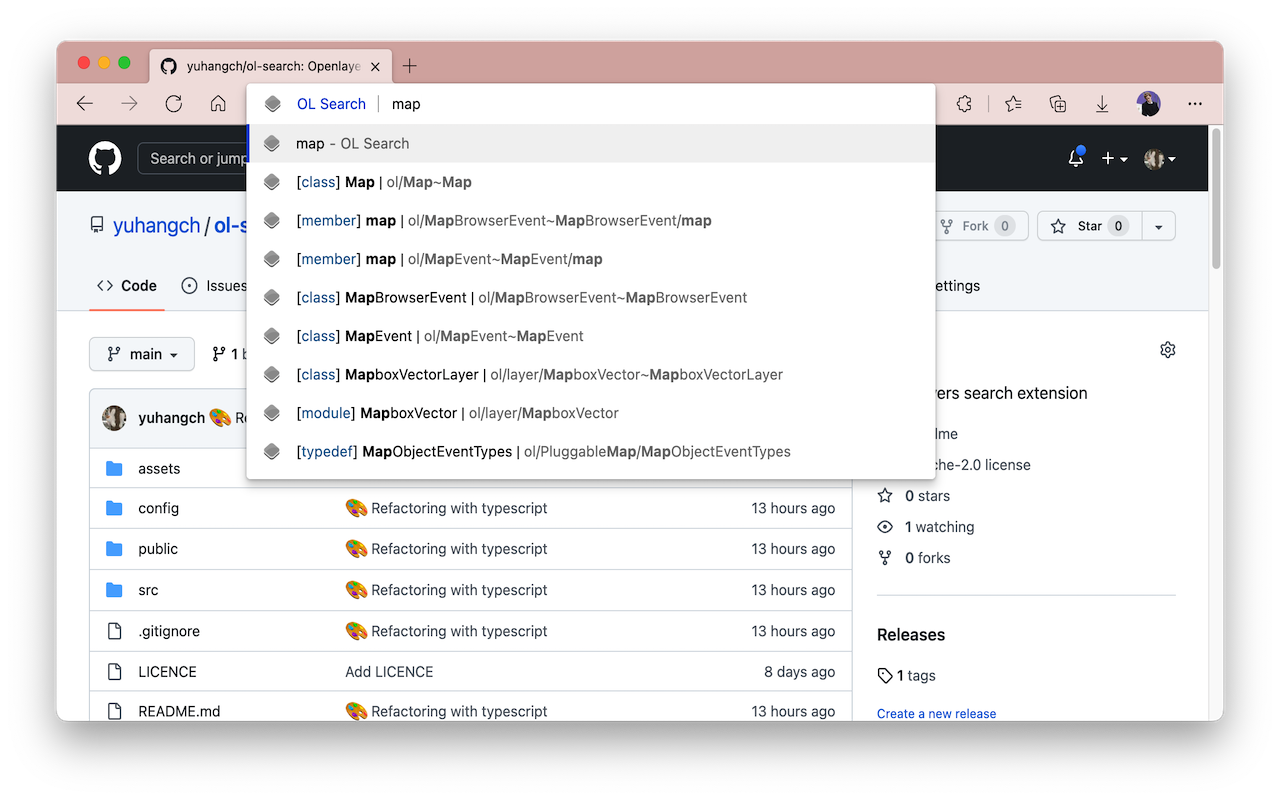This screenshot has height=800, width=1280.
Task: Open the README.md file link
Action: coord(179,712)
